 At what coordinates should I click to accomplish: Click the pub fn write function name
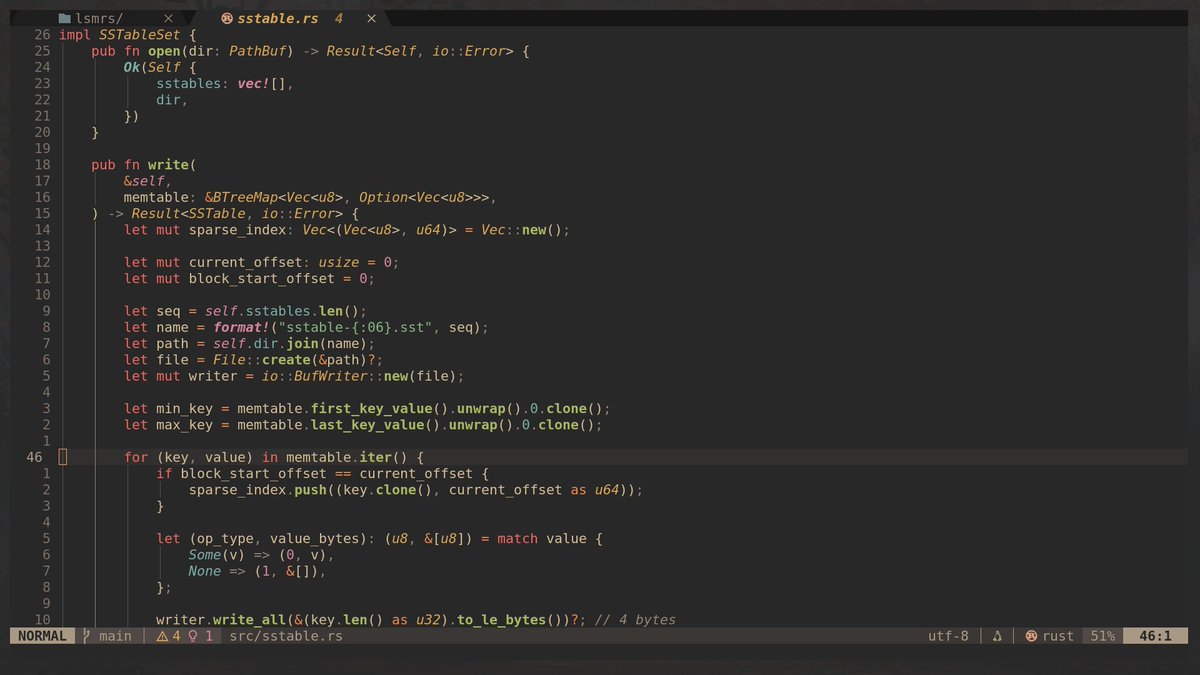168,164
